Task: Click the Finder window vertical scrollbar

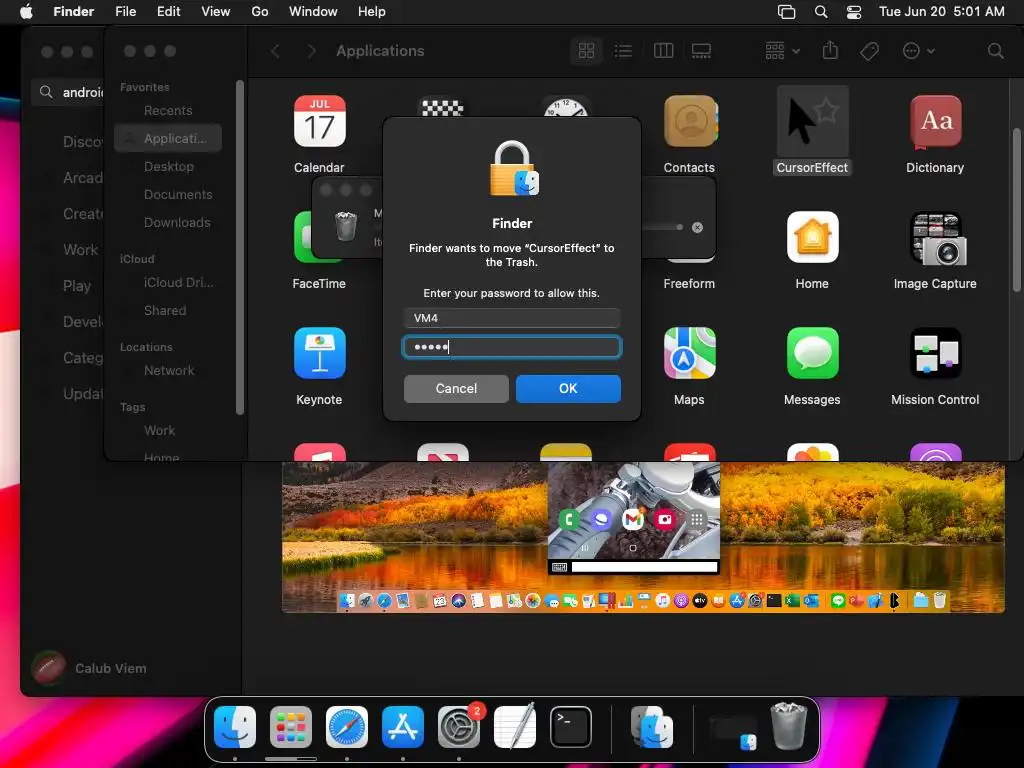Action: [x=1016, y=209]
